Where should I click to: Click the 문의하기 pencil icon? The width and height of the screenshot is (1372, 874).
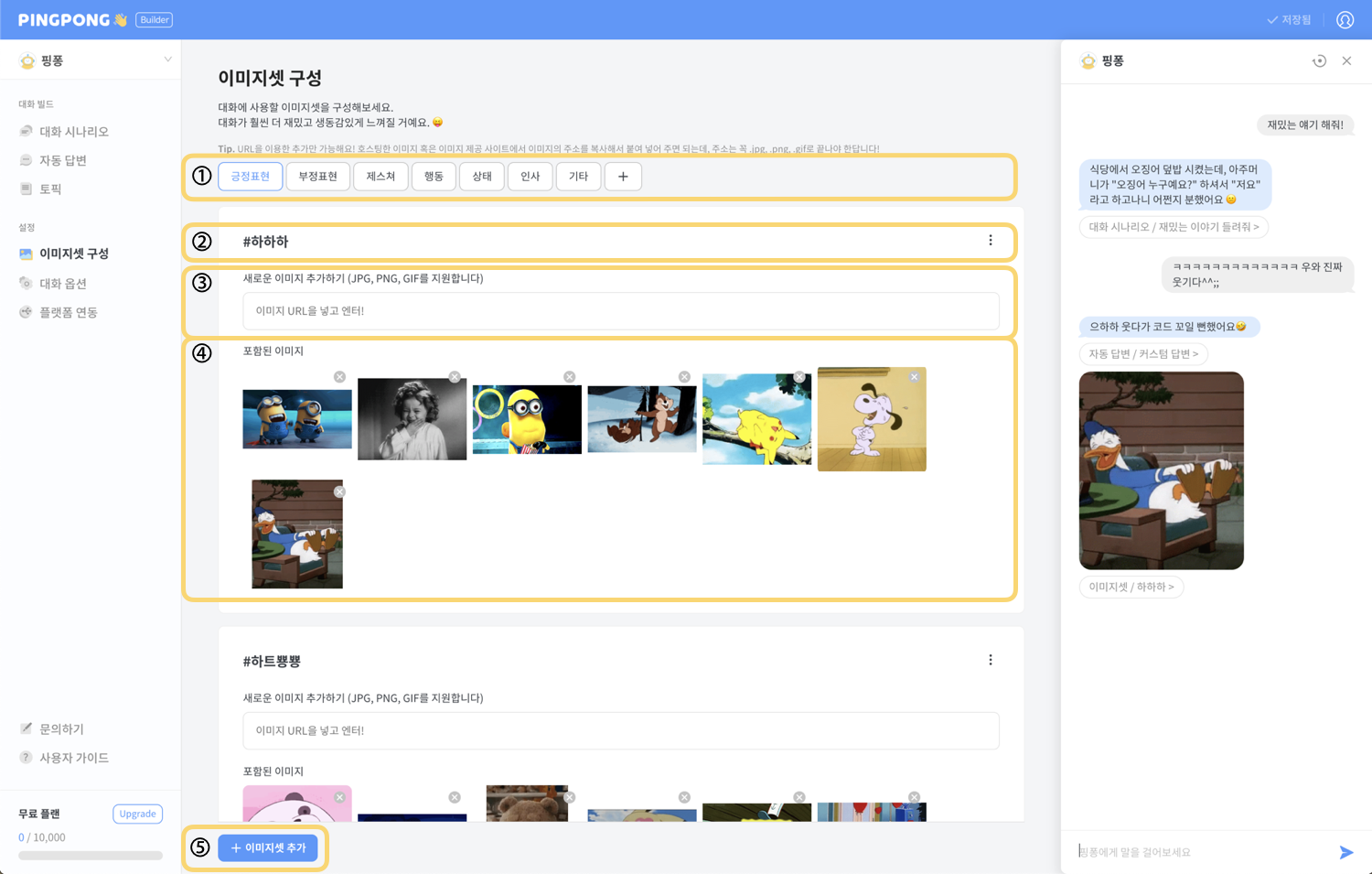pos(26,728)
